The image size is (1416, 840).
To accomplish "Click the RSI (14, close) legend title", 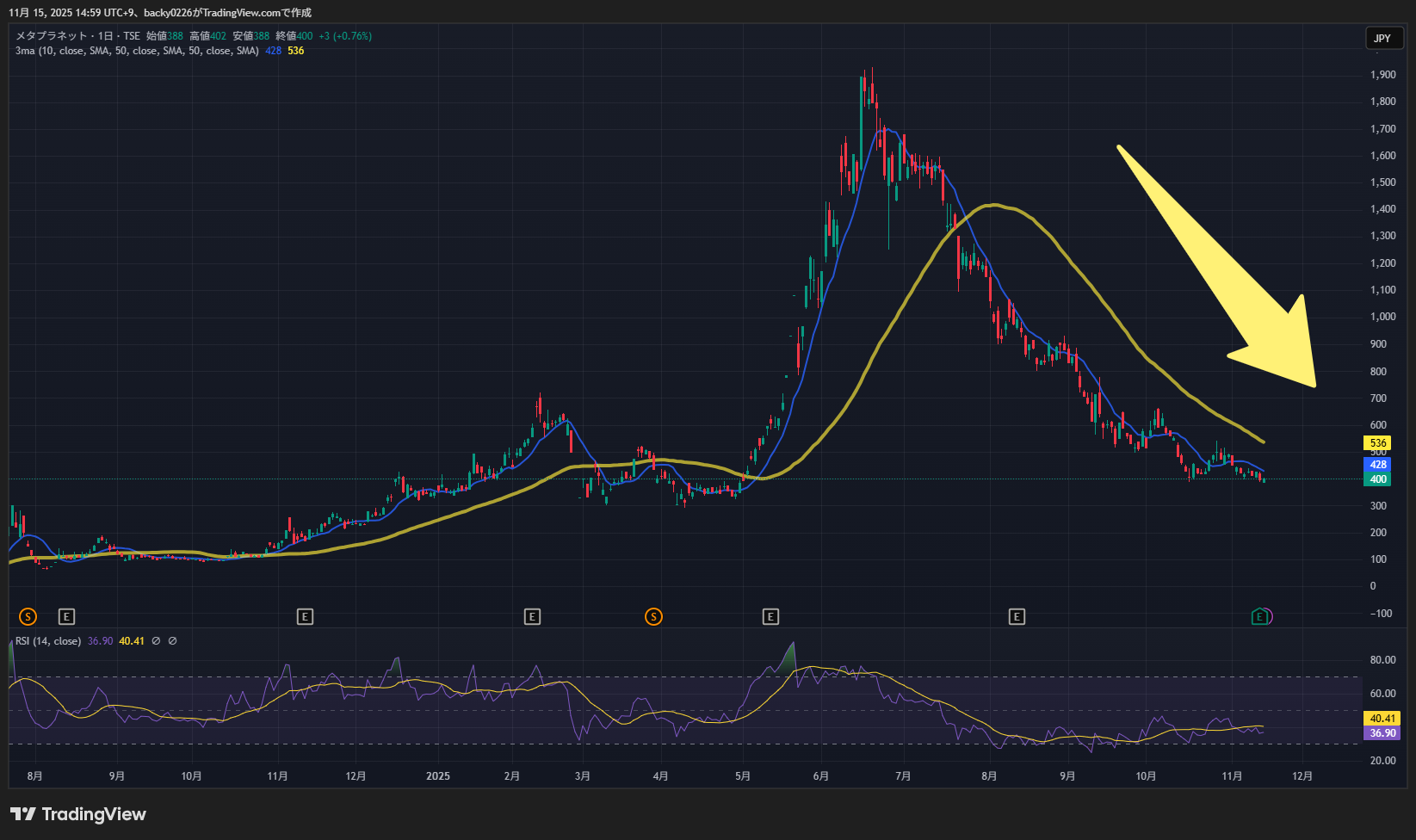I will click(48, 641).
